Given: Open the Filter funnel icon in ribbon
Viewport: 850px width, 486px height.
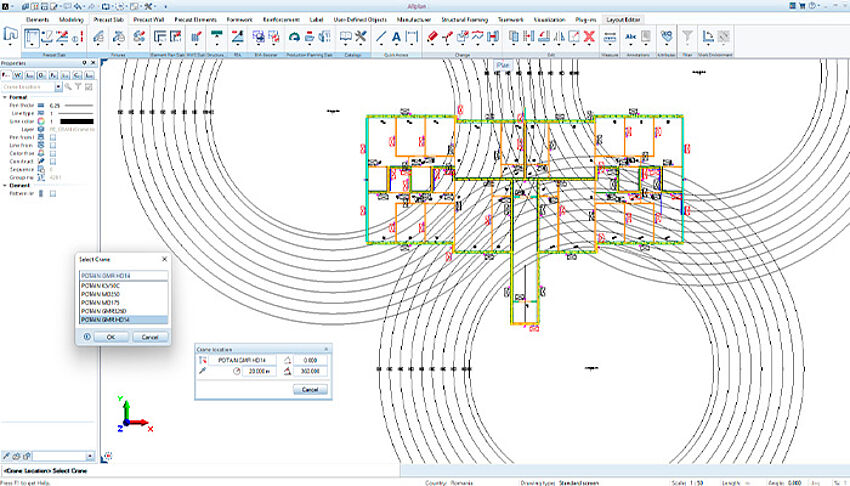Looking at the screenshot, I should 687,37.
